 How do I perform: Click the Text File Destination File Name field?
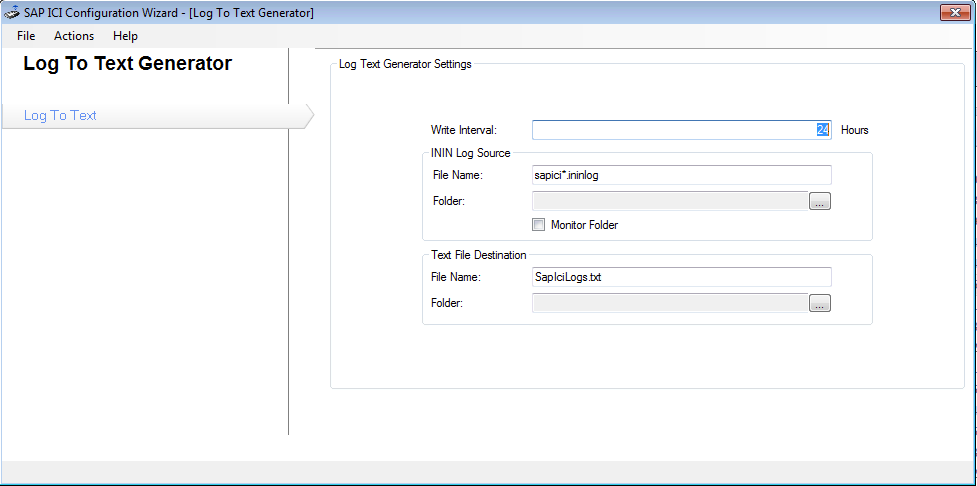[x=680, y=277]
